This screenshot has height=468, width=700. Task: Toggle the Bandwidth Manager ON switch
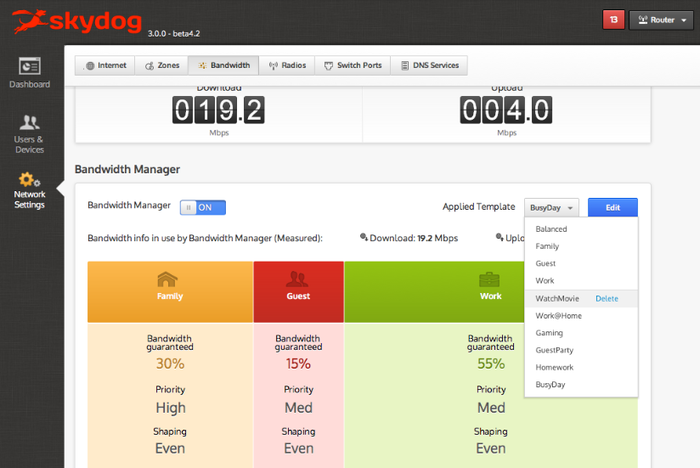[x=203, y=207]
